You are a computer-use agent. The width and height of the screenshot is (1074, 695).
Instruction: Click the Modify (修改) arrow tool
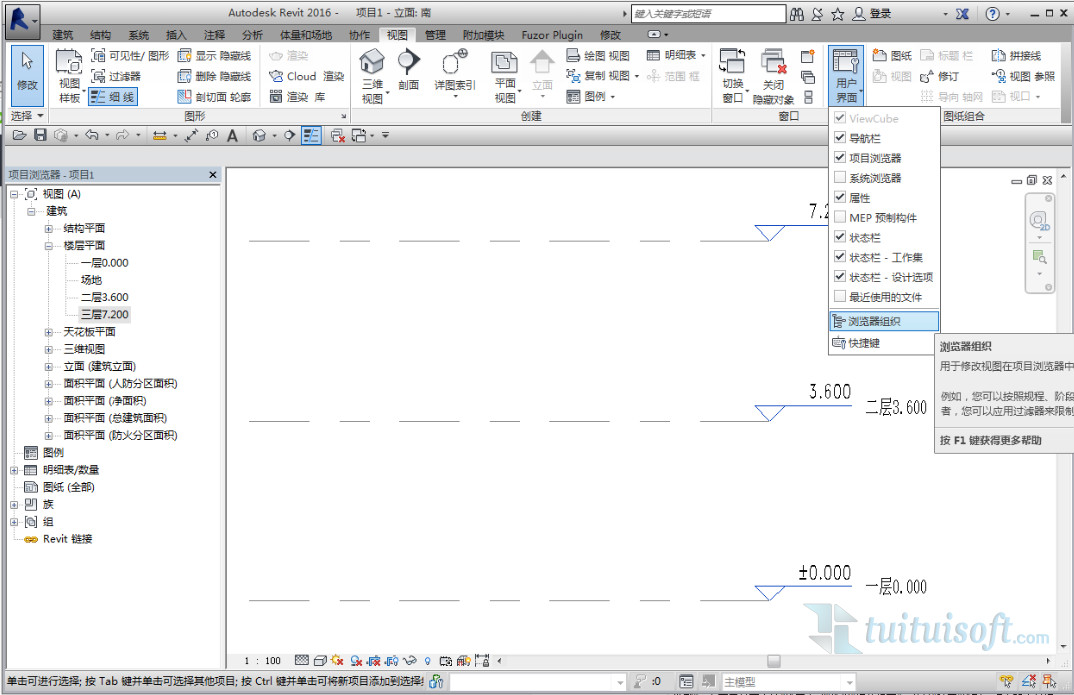(27, 68)
